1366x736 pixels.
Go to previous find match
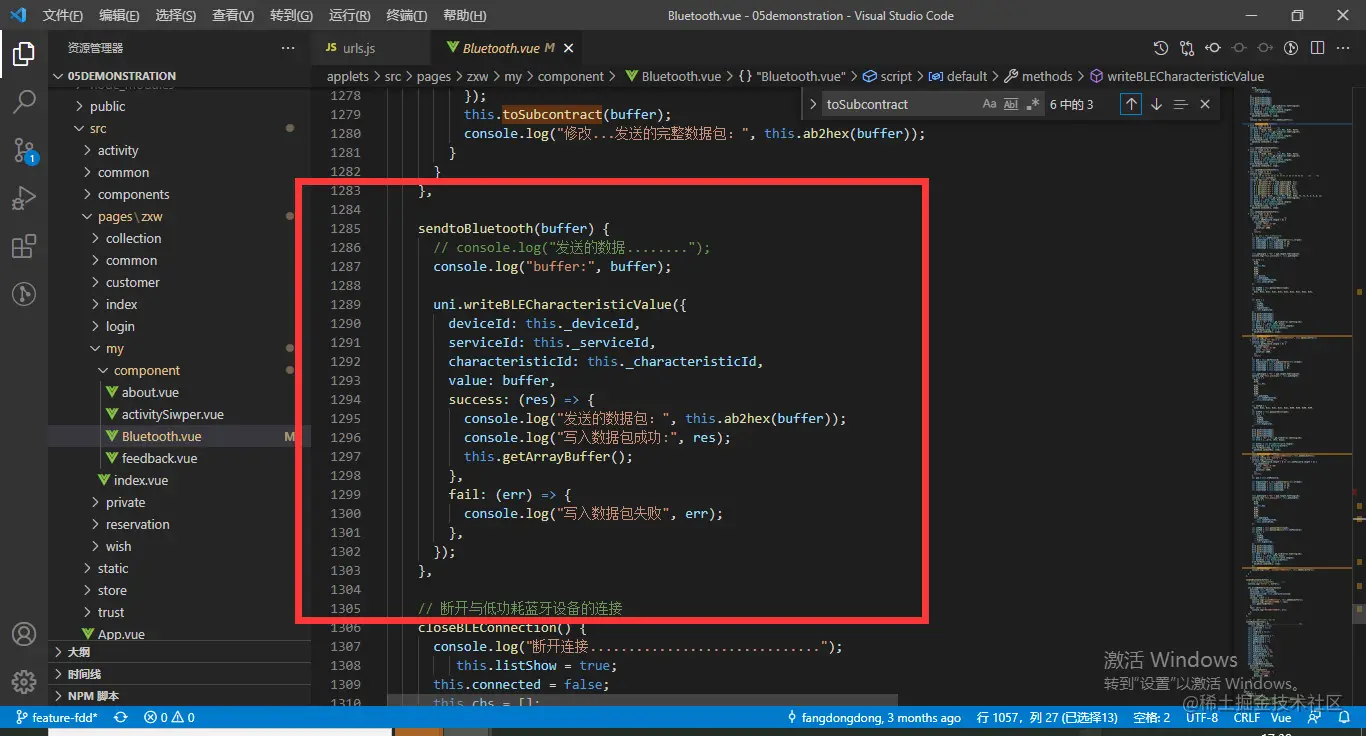[1131, 104]
